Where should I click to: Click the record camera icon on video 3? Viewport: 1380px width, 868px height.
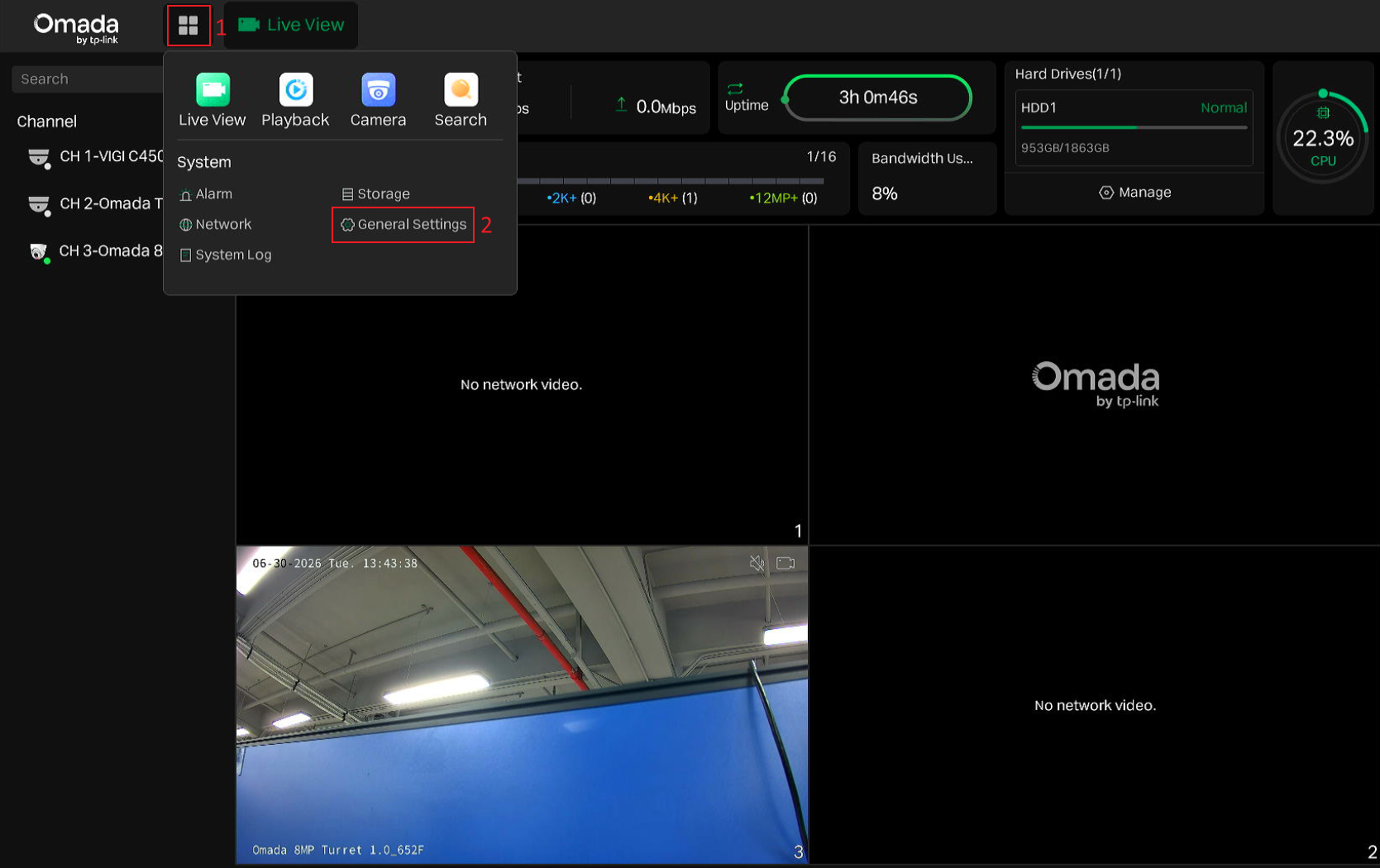click(x=785, y=563)
